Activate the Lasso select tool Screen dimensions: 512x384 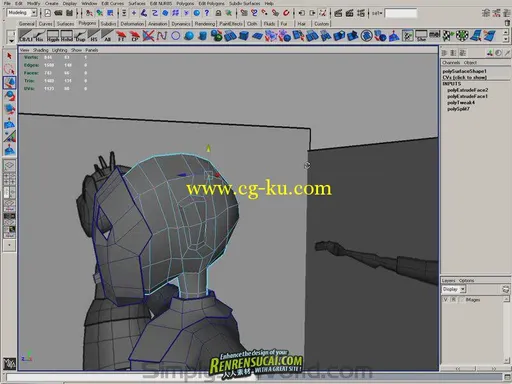(9, 69)
